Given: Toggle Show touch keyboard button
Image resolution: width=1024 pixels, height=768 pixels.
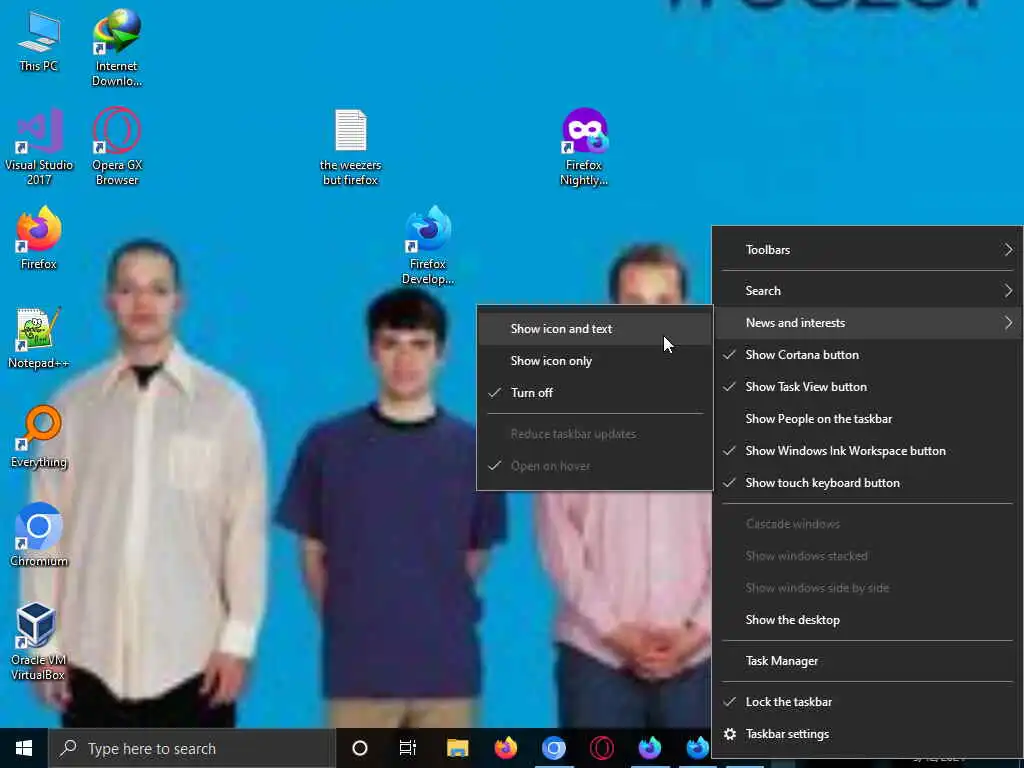Looking at the screenshot, I should pyautogui.click(x=867, y=483).
